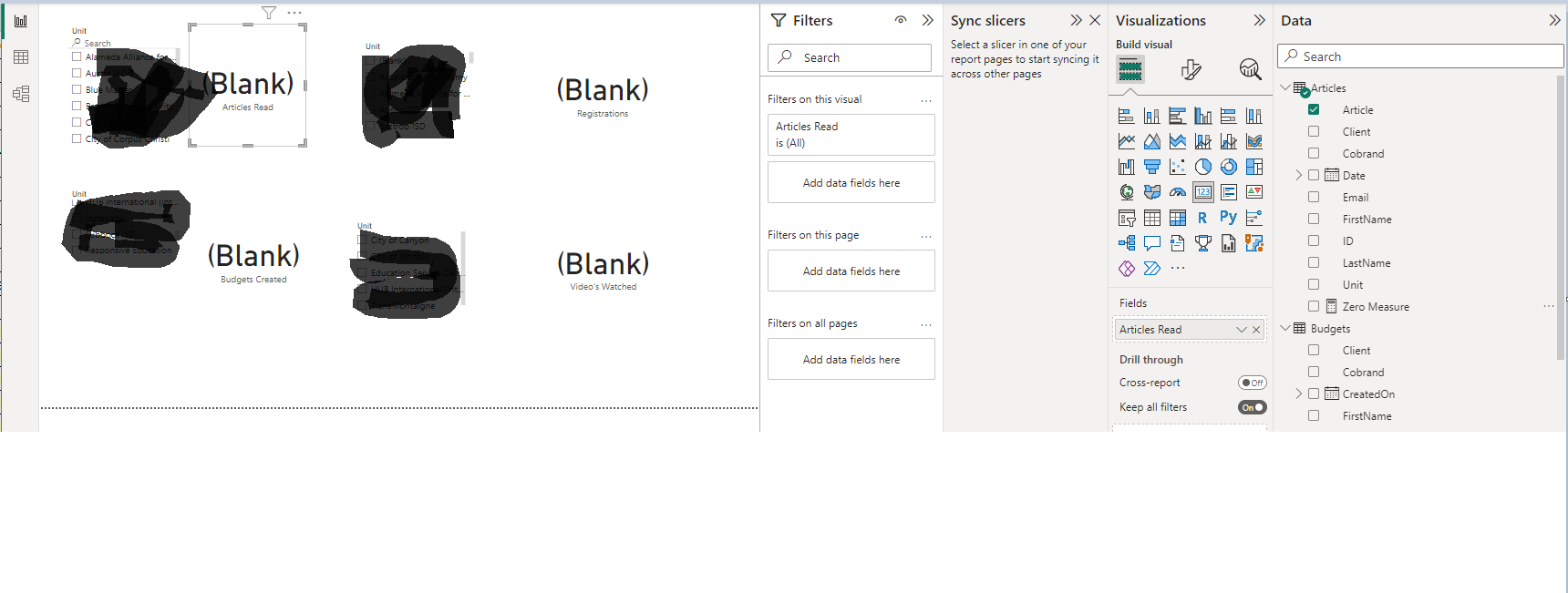Choose the Filled map visual
Screen dimensions: 1568x593
[x=1152, y=192]
